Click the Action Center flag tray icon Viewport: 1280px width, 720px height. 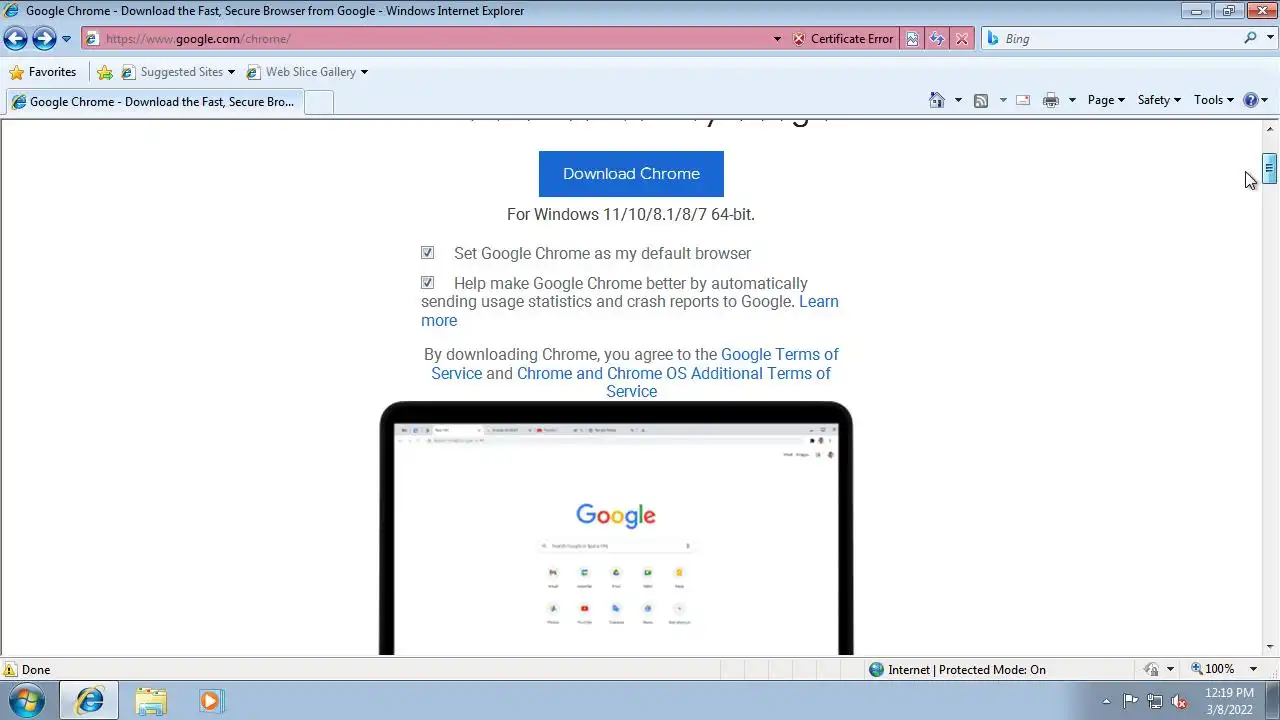point(1131,701)
